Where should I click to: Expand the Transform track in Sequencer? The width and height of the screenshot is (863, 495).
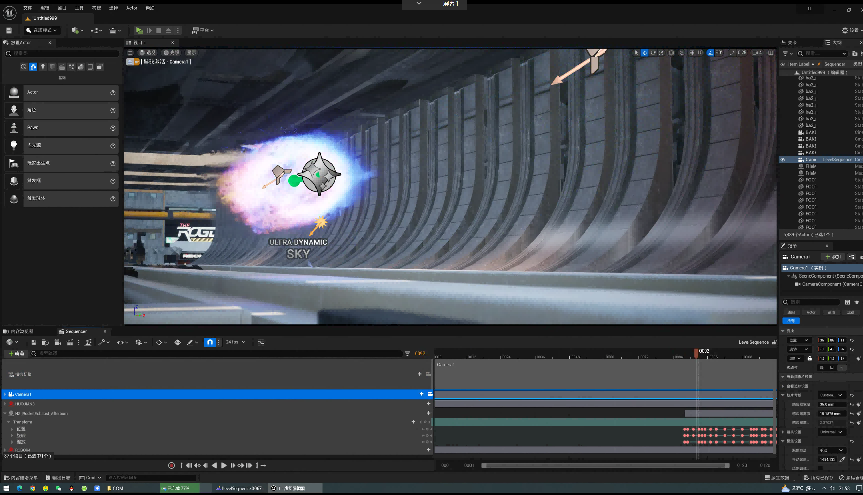[x=9, y=422]
